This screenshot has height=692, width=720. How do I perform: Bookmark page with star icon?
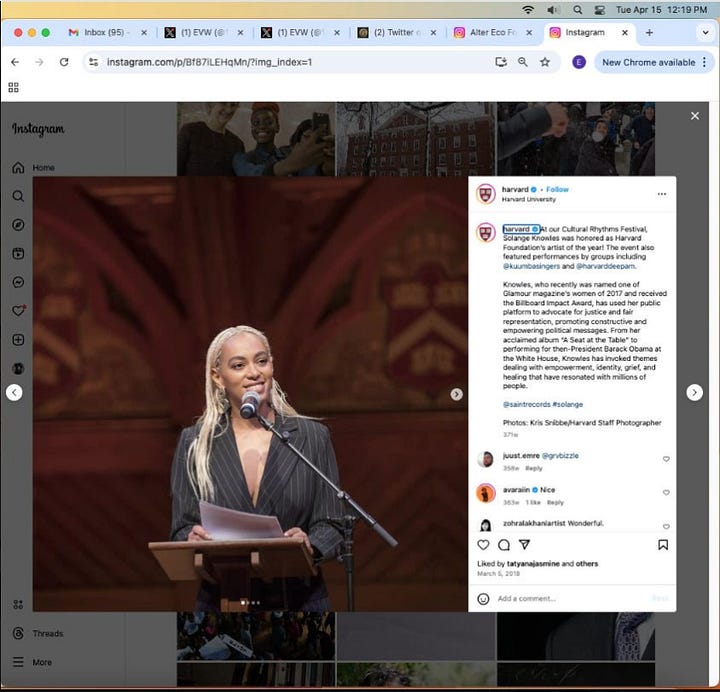point(545,62)
